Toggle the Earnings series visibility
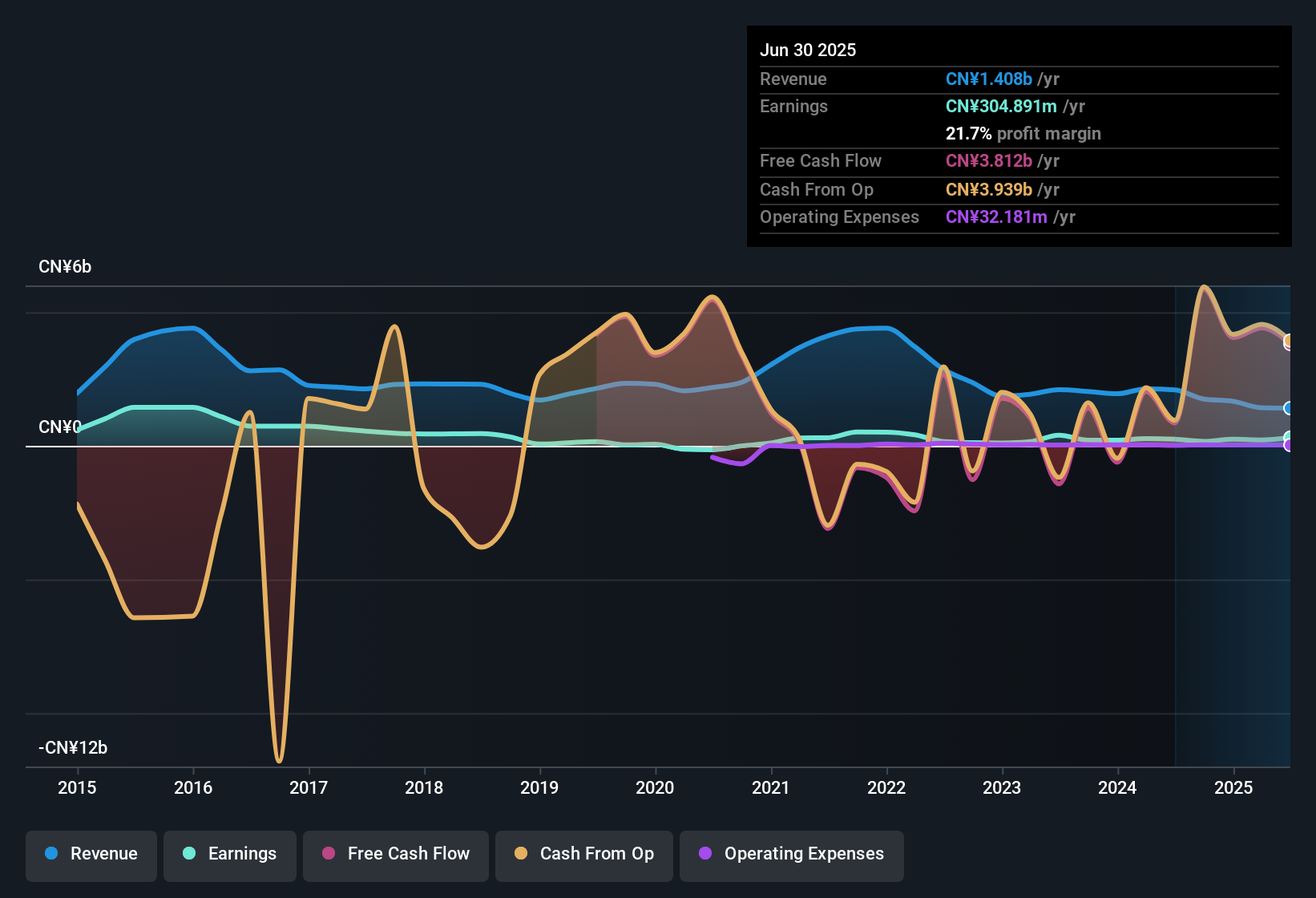Image resolution: width=1316 pixels, height=898 pixels. (x=229, y=854)
